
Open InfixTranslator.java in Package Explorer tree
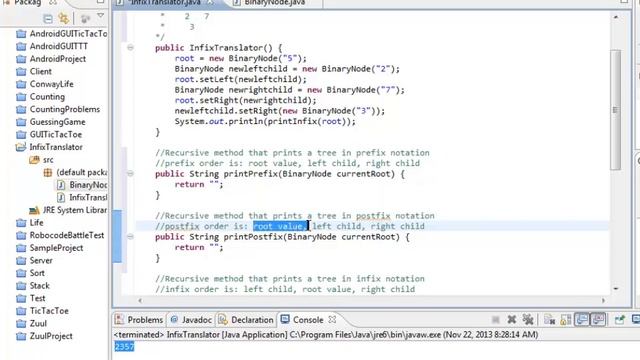coord(82,198)
